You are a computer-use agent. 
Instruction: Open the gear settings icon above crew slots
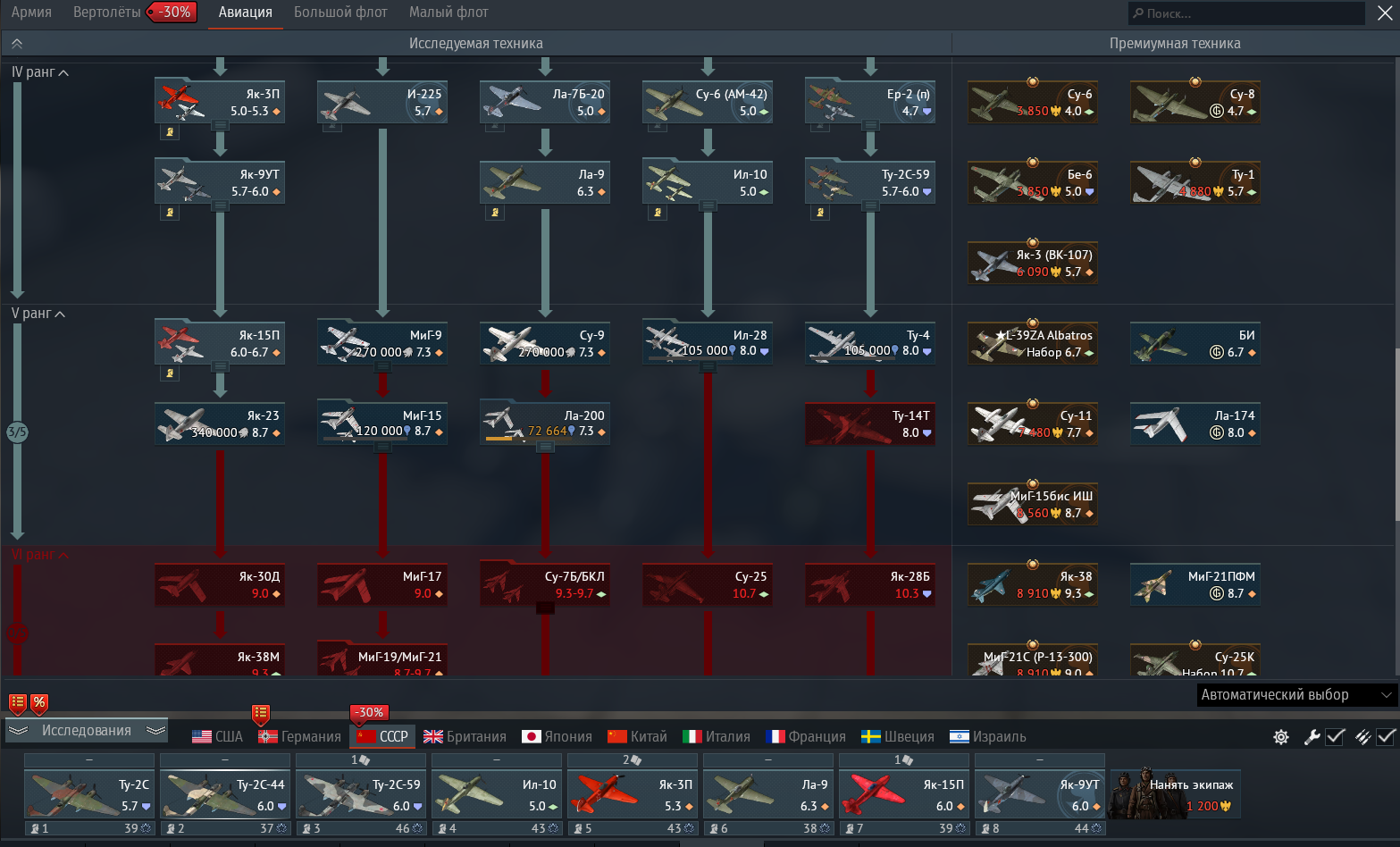[x=1281, y=737]
